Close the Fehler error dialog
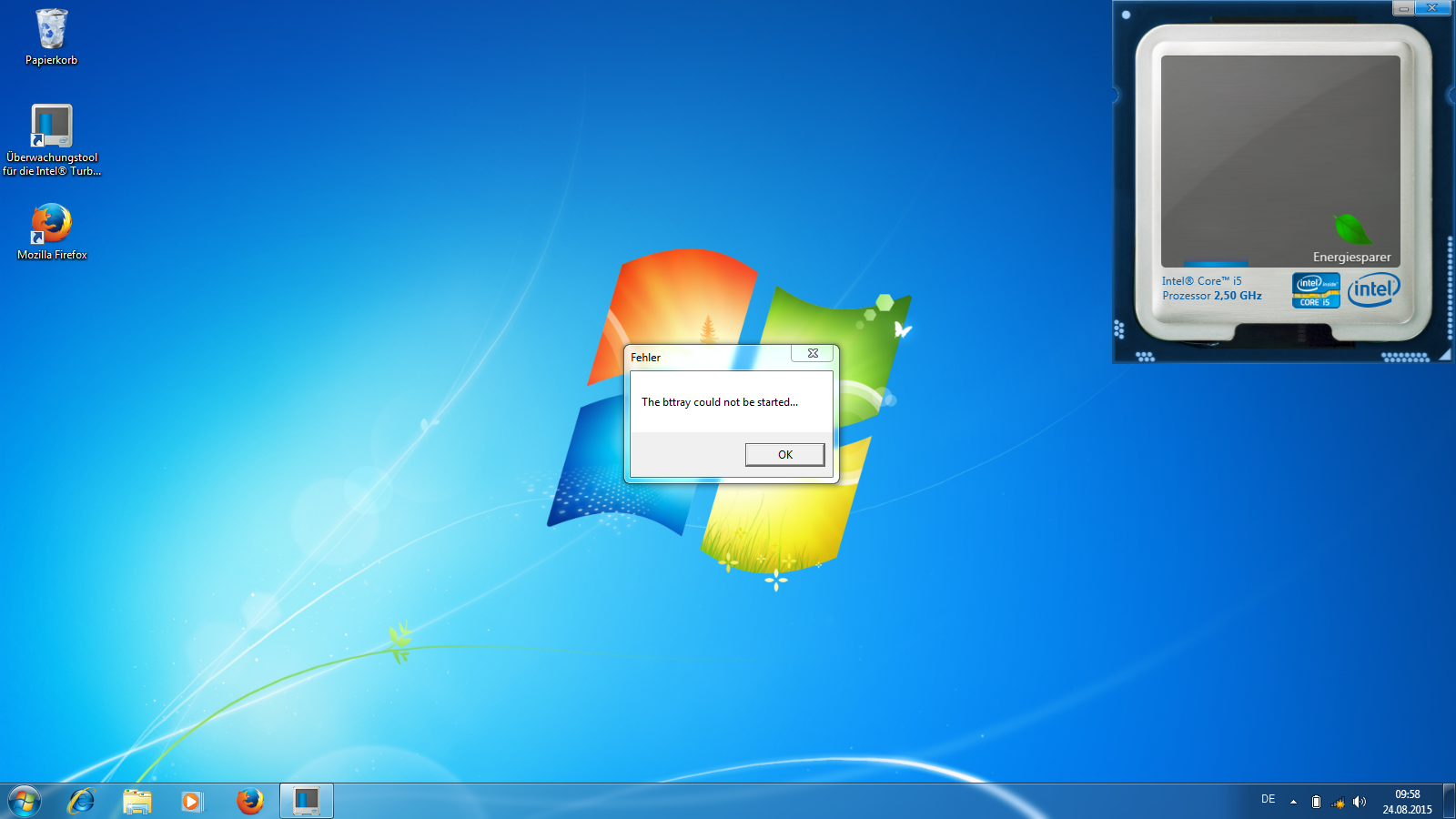This screenshot has height=819, width=1456. [813, 353]
